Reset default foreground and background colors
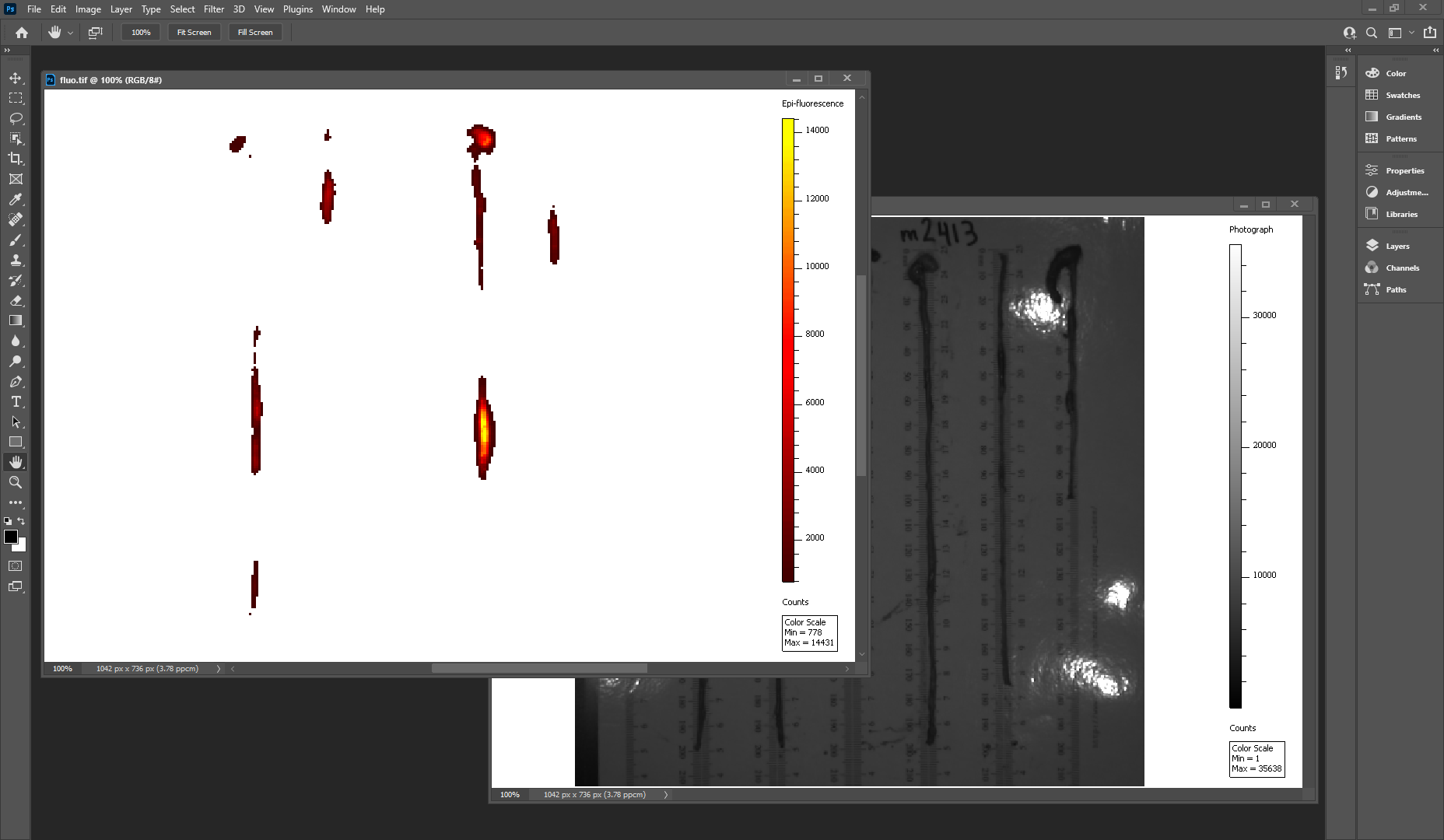Image resolution: width=1444 pixels, height=840 pixels. (8, 521)
